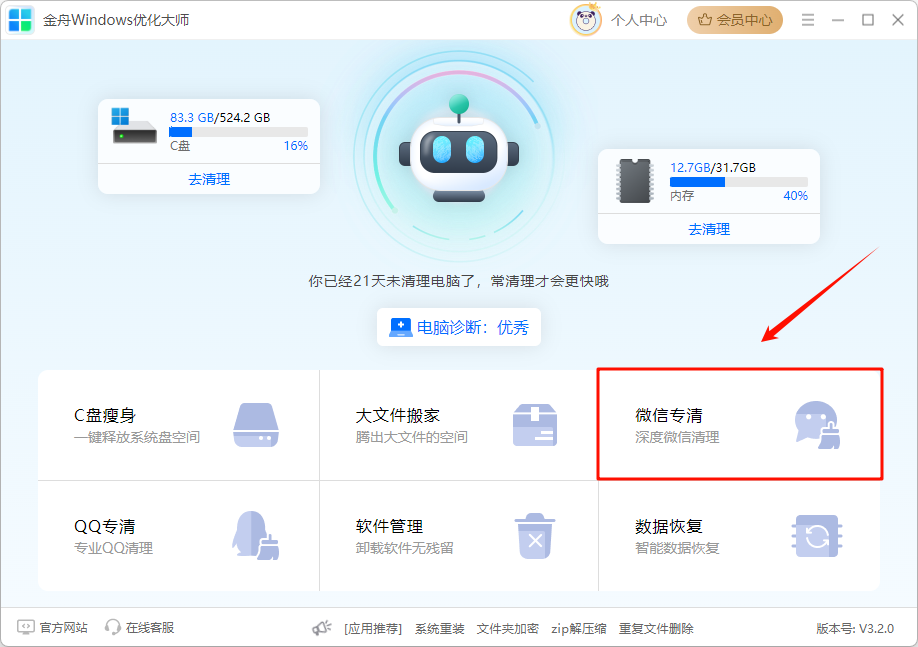The image size is (918, 647).
Task: Click the robot mascot in the center
Action: pos(459,149)
